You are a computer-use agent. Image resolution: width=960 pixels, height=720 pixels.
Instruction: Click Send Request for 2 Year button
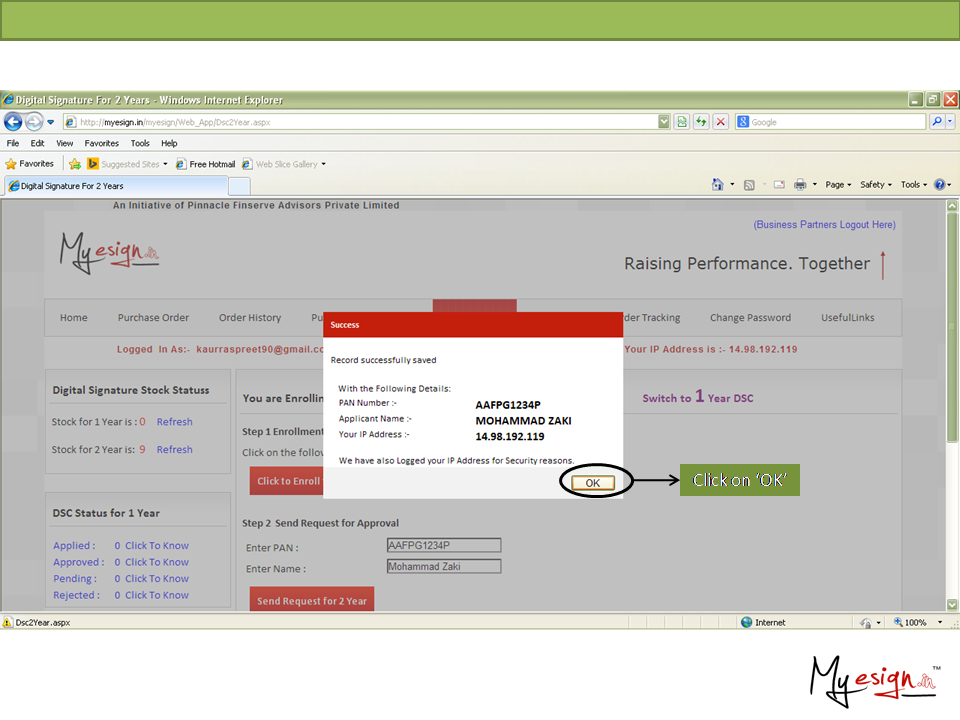[x=312, y=601]
